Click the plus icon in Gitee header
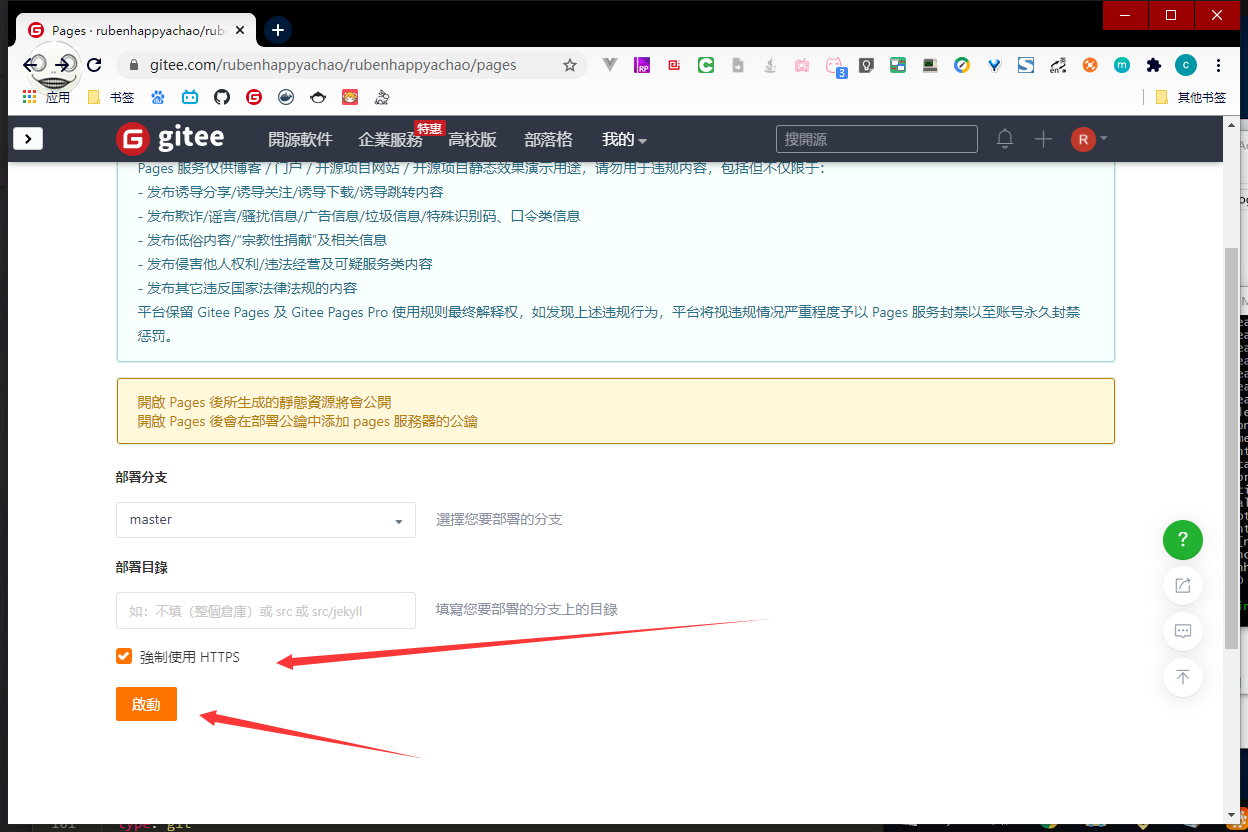 click(1043, 139)
